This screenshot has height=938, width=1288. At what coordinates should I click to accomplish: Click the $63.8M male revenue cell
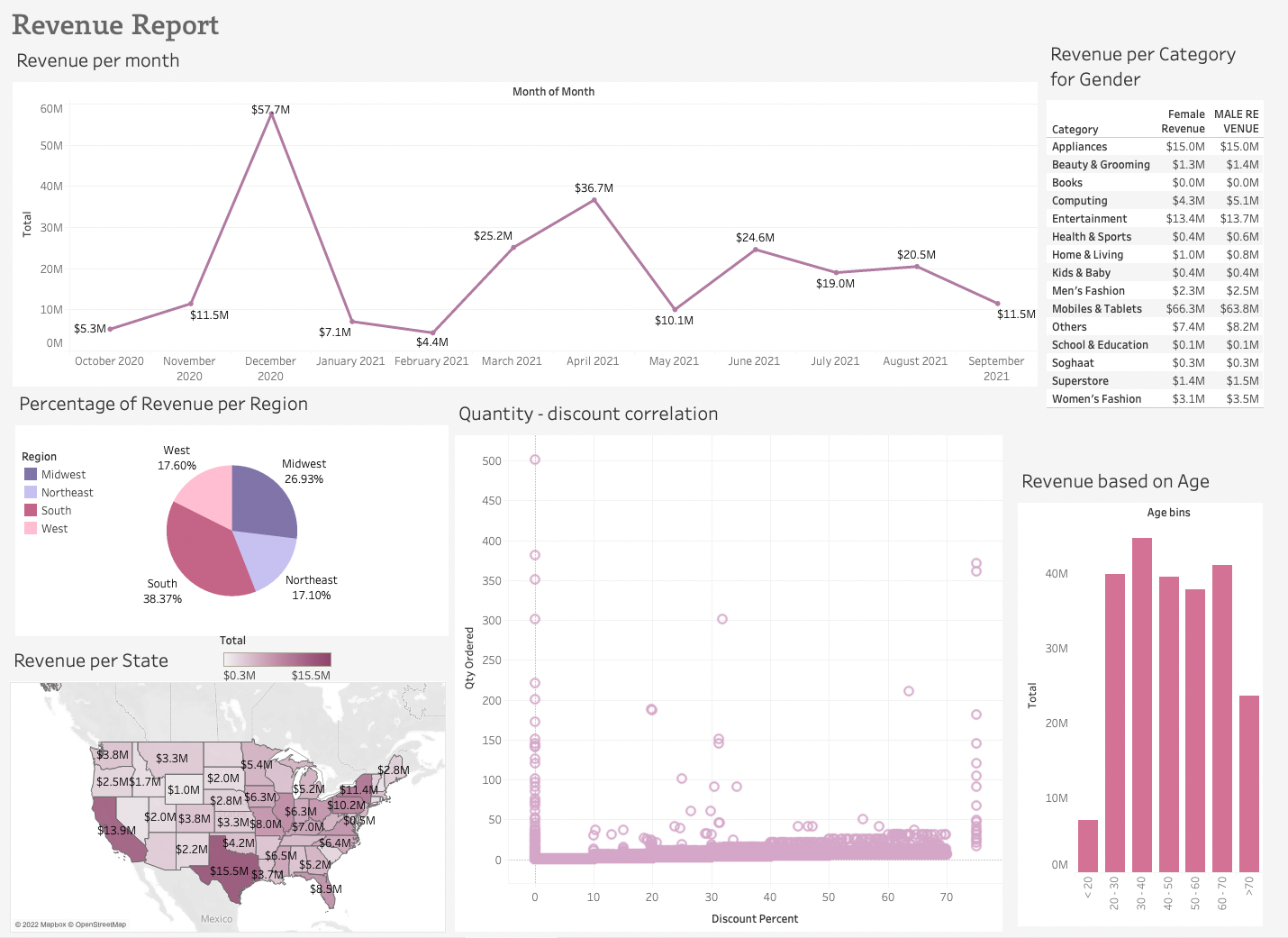(1239, 309)
